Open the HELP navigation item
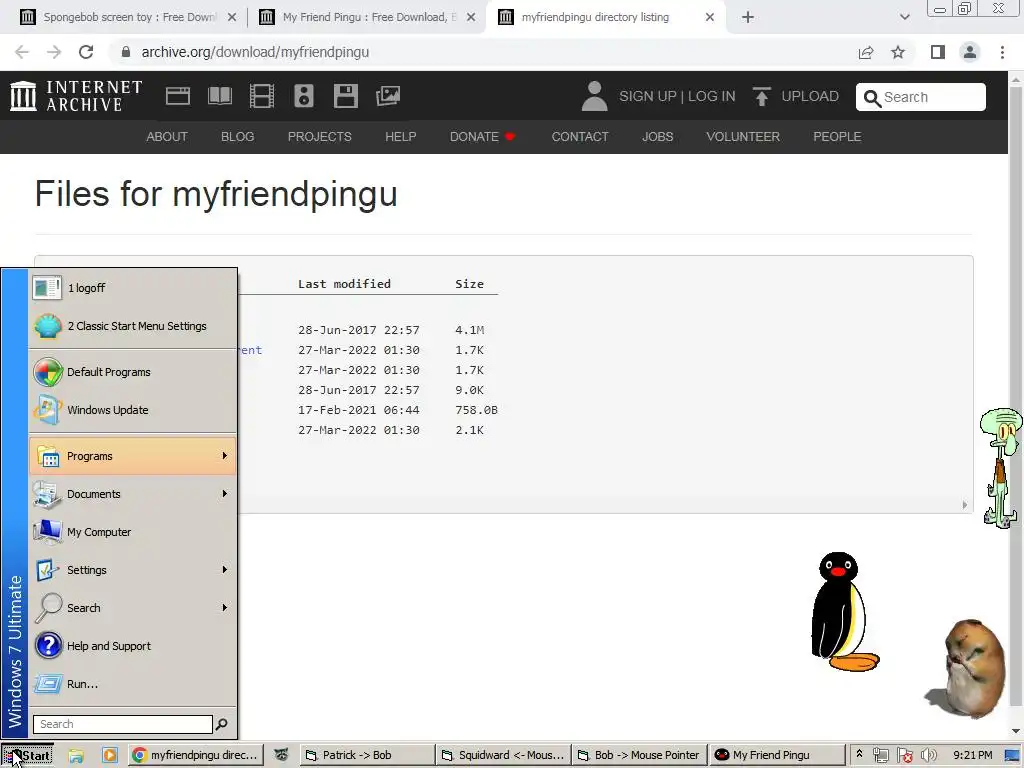The height and width of the screenshot is (768, 1024). click(x=400, y=136)
